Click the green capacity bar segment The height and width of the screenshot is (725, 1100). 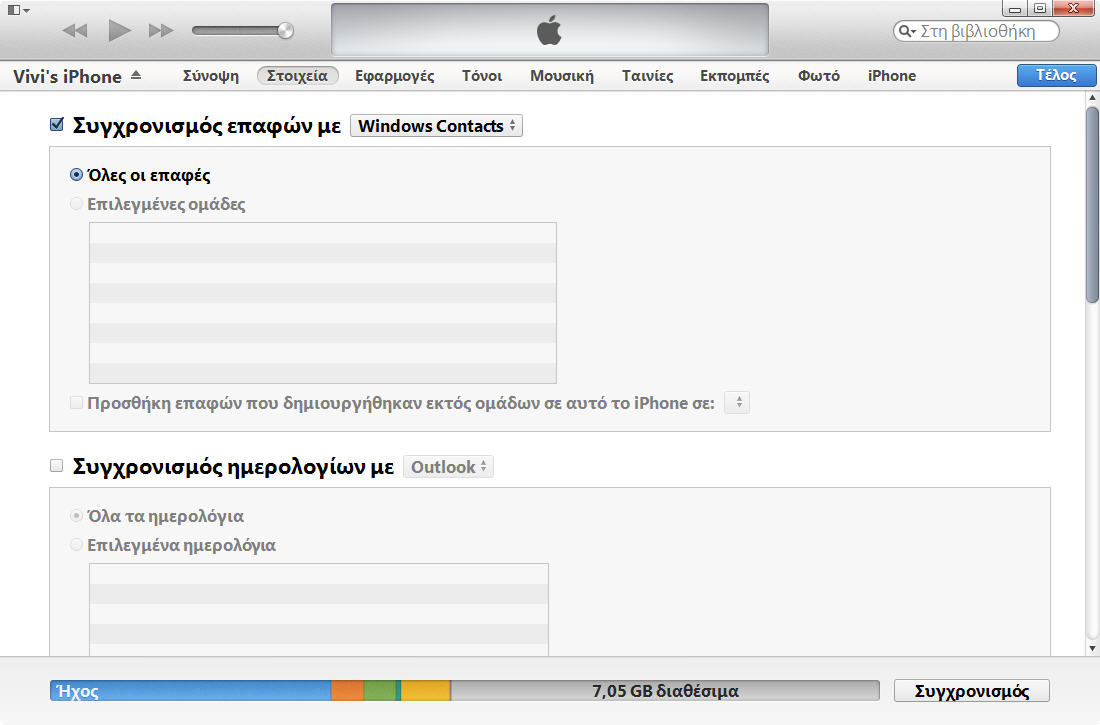(380, 691)
